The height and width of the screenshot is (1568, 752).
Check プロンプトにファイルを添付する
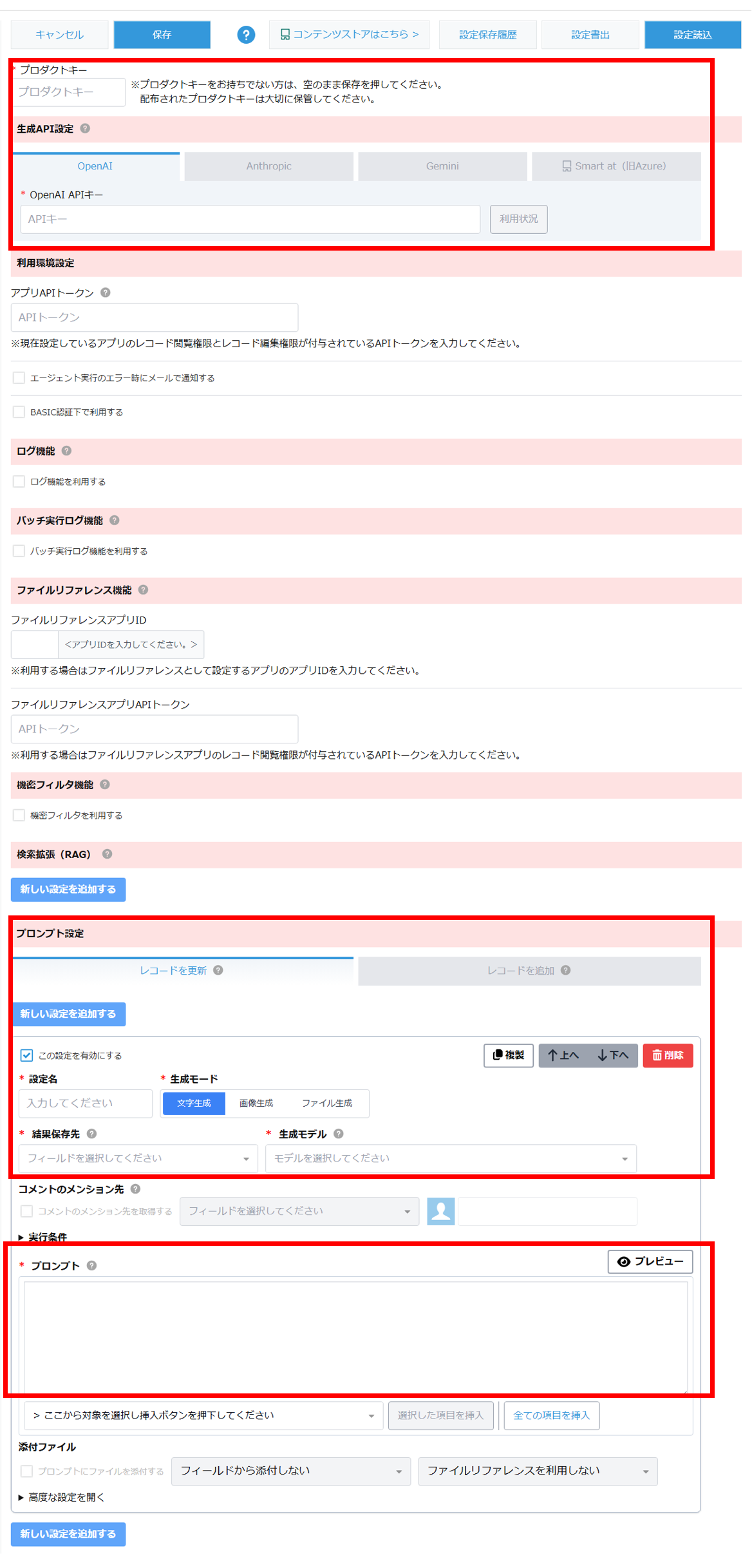26,1471
